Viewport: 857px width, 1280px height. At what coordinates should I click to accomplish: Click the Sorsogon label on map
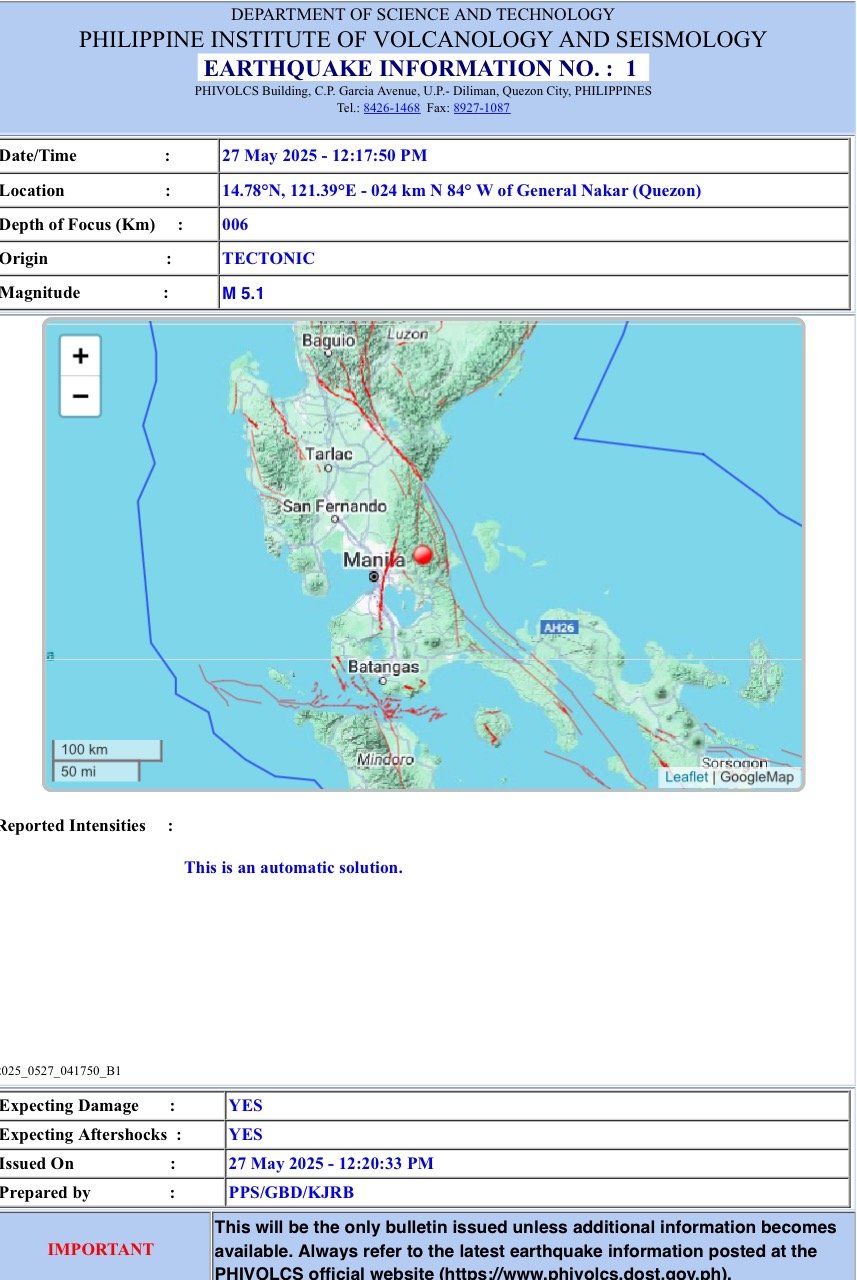pyautogui.click(x=734, y=764)
